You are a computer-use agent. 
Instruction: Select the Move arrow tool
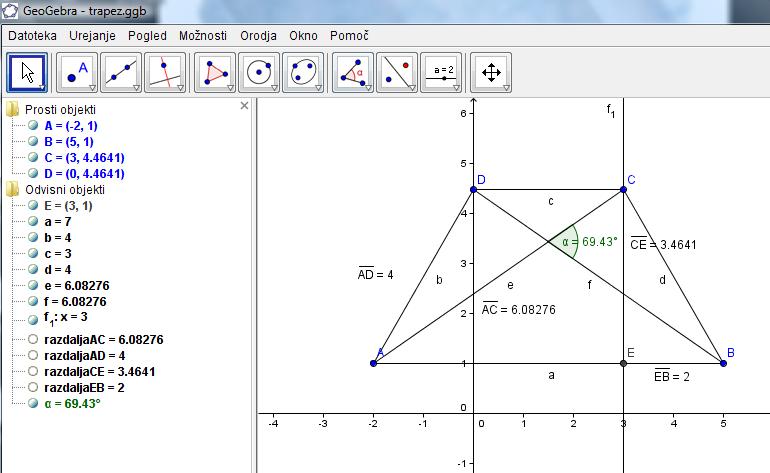(x=27, y=72)
